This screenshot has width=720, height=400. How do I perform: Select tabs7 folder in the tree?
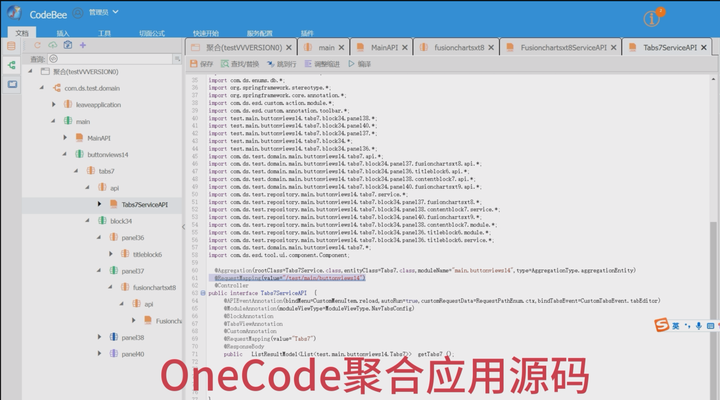(x=107, y=171)
